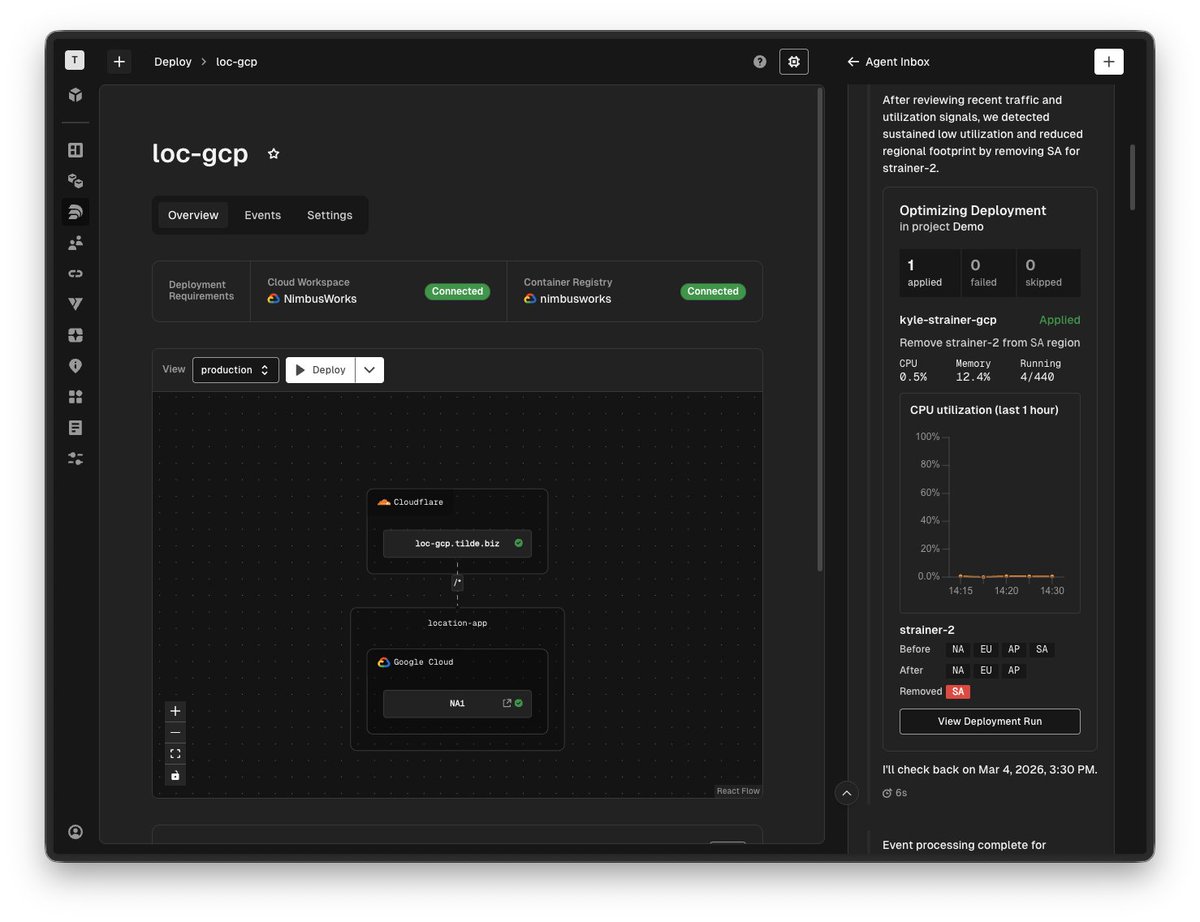This screenshot has width=1200, height=922.
Task: Click the strainer-2 heading
Action: (927, 630)
